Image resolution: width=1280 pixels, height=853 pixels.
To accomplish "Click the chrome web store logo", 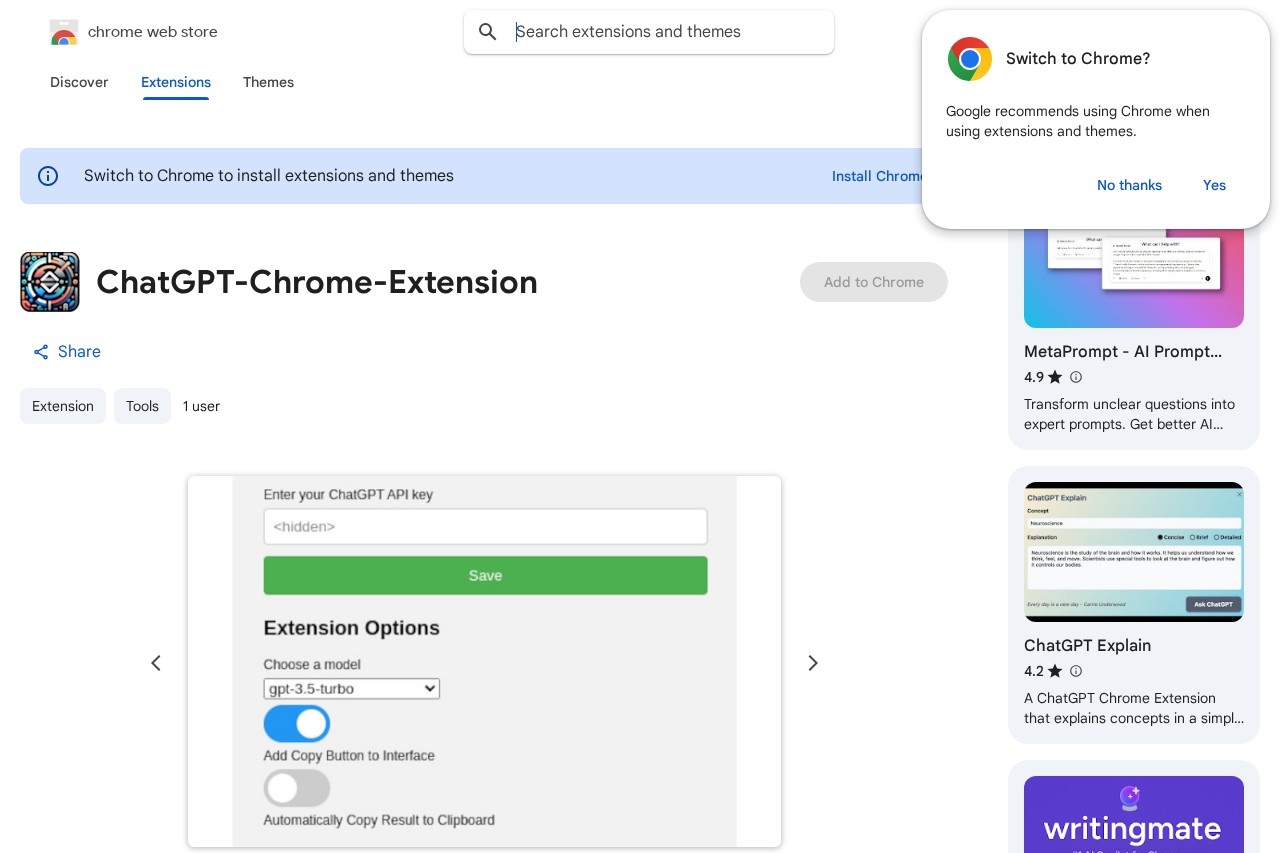I will click(63, 31).
